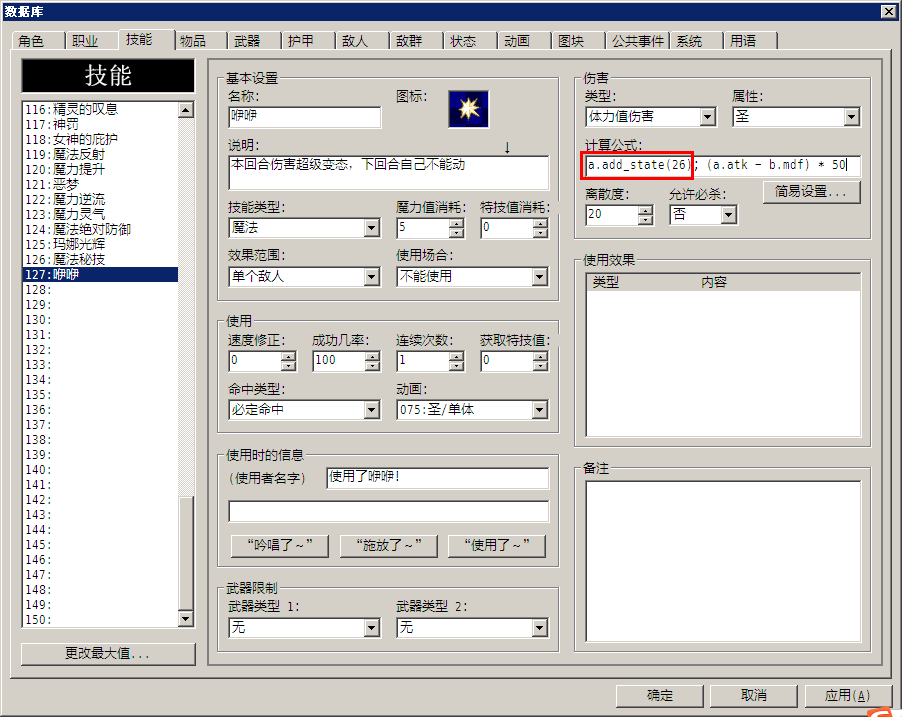Click in the 计算公式 formula field
Screen dimensions: 902x717
pyautogui.click(x=723, y=165)
